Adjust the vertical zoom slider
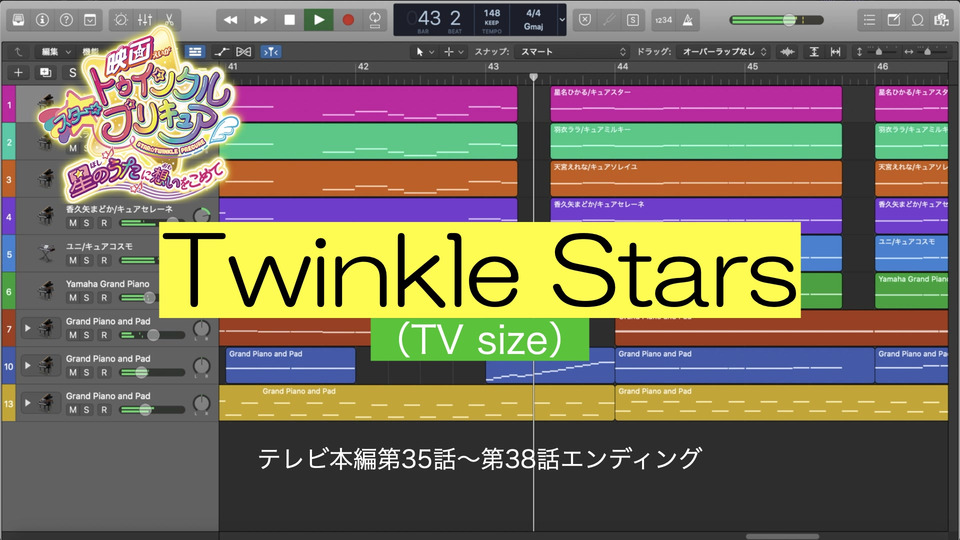The height and width of the screenshot is (540, 960). click(877, 52)
